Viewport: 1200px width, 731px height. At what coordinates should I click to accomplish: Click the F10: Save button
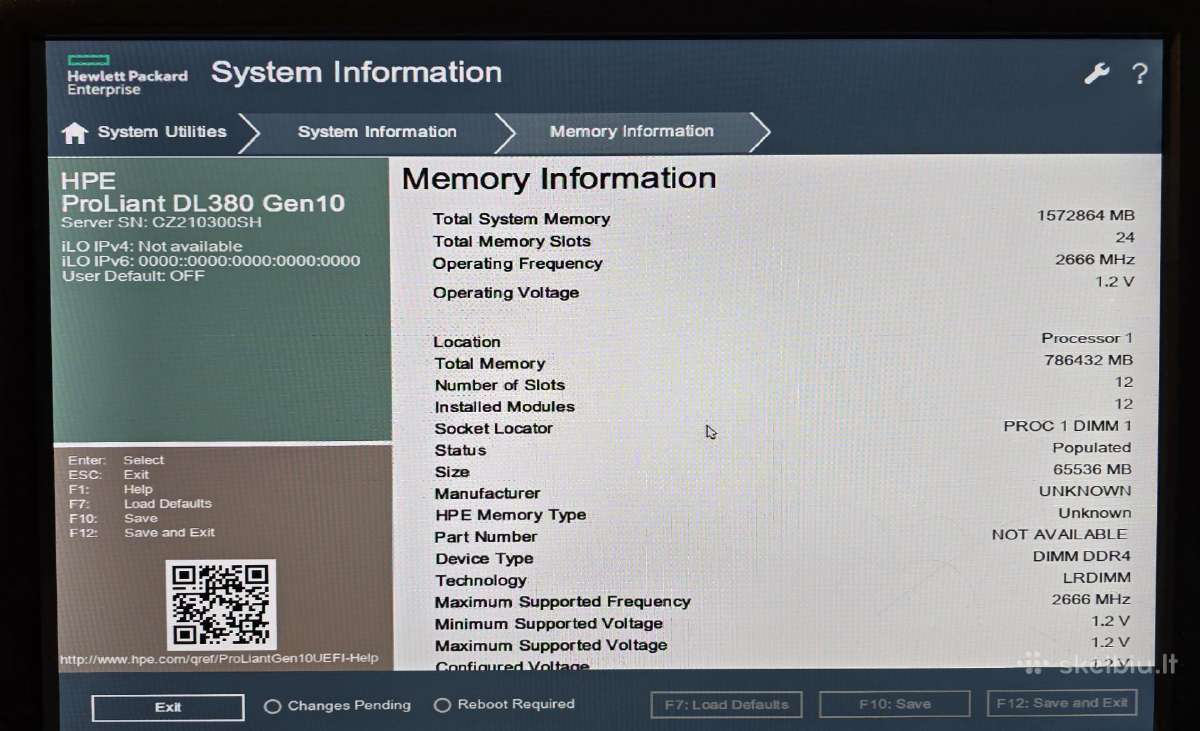(x=894, y=704)
